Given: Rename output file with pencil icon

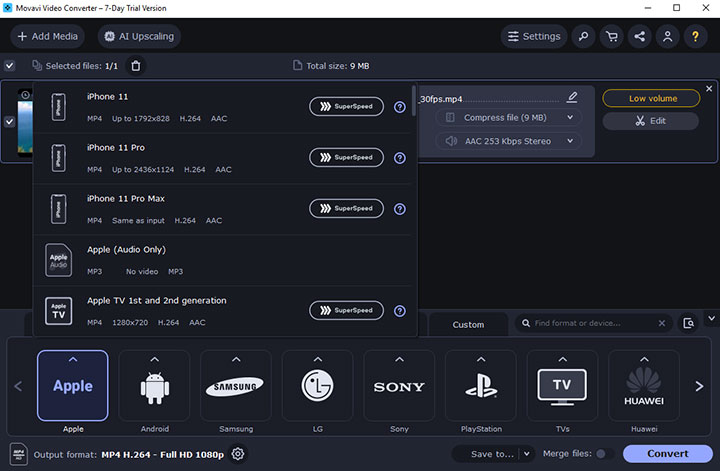Looking at the screenshot, I should [572, 97].
